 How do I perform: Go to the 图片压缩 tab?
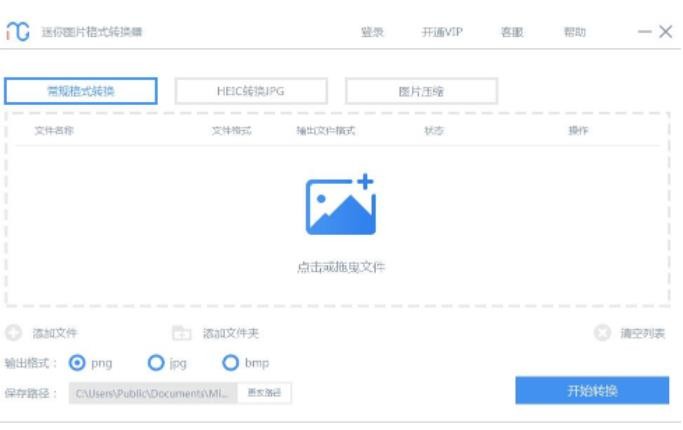coord(421,91)
